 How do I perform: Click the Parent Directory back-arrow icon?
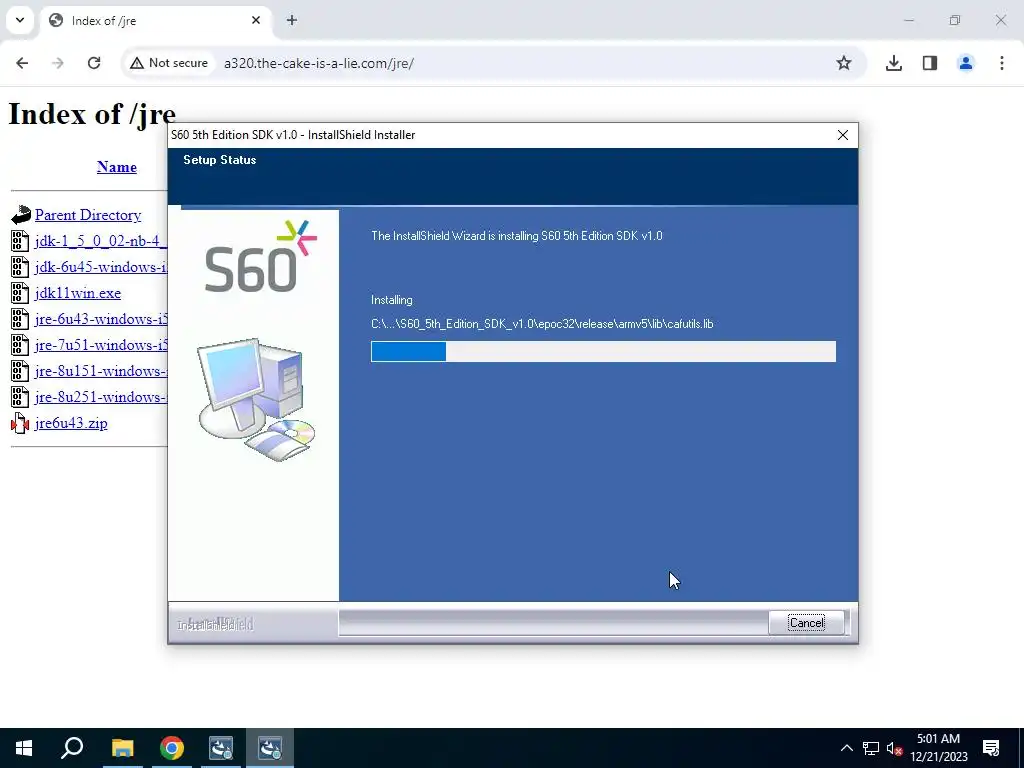tap(20, 215)
